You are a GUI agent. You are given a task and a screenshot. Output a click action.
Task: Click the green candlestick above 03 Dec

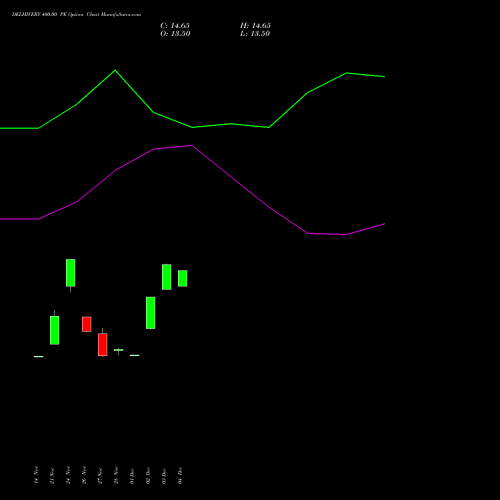167,277
